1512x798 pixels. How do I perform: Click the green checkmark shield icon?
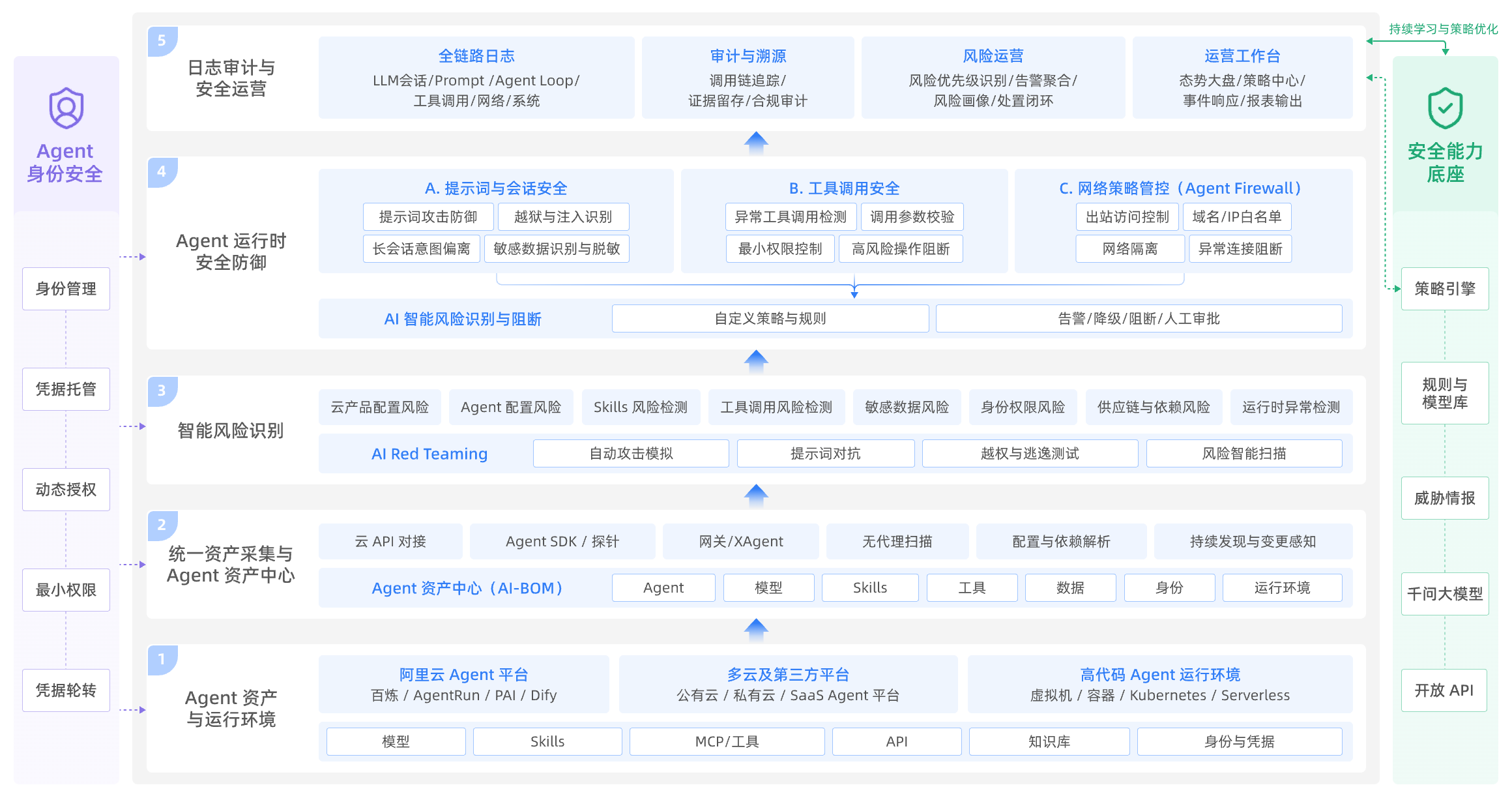point(1445,108)
